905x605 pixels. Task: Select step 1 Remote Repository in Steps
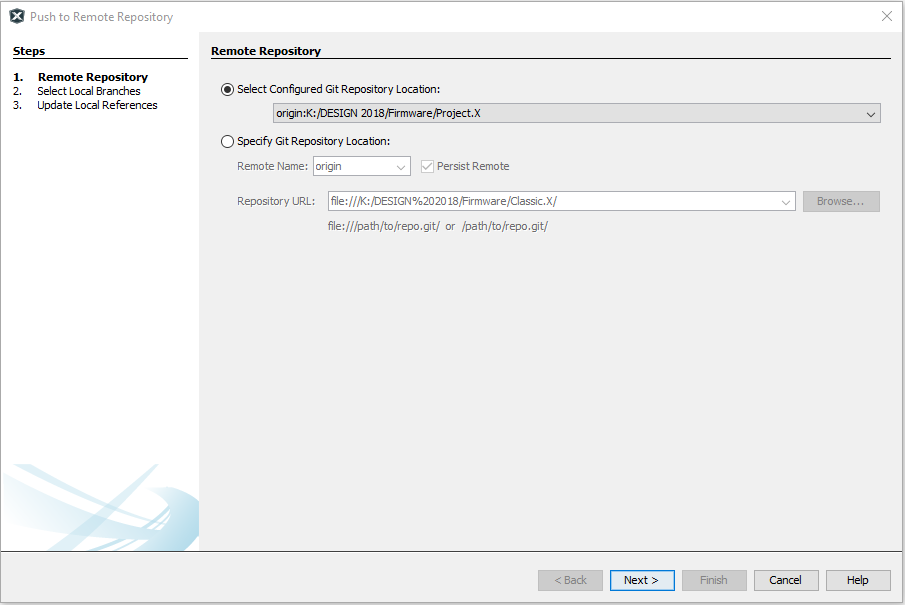93,77
